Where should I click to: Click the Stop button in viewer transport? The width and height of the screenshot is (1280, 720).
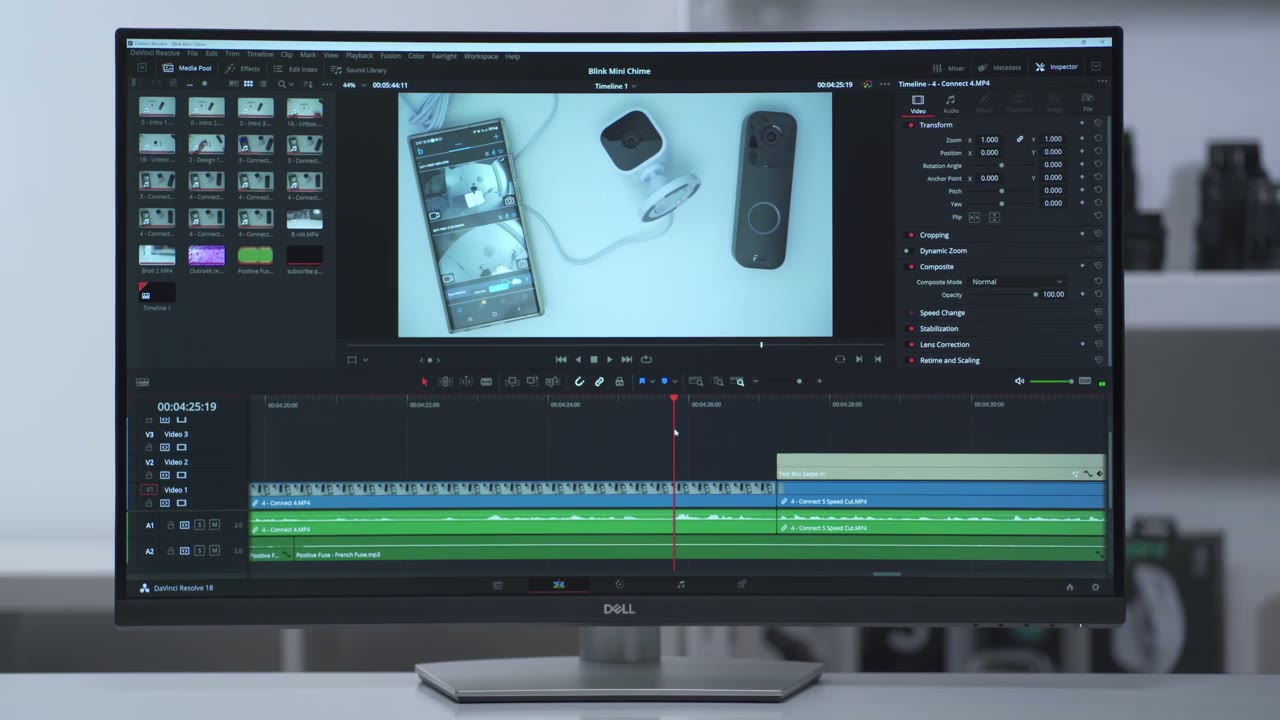pos(594,359)
